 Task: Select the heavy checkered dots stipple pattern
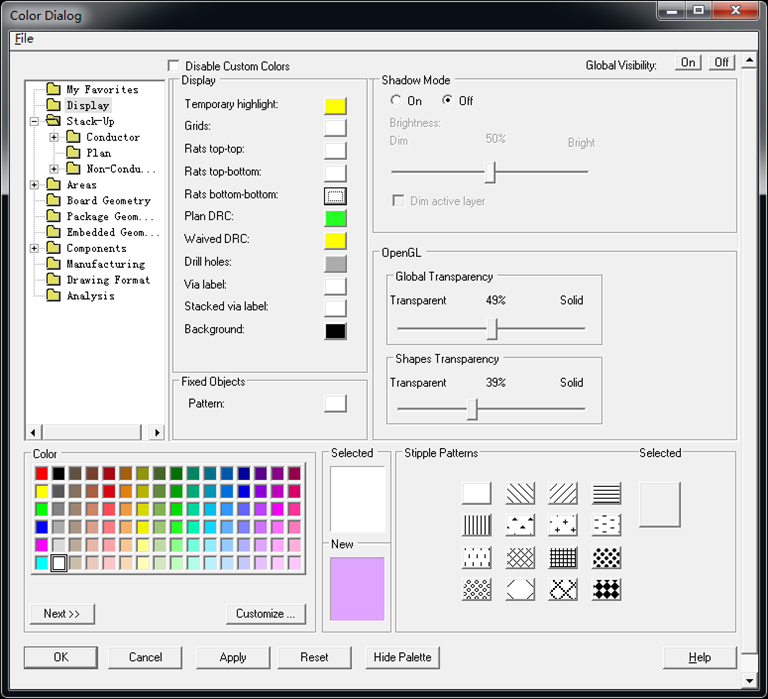click(x=606, y=557)
